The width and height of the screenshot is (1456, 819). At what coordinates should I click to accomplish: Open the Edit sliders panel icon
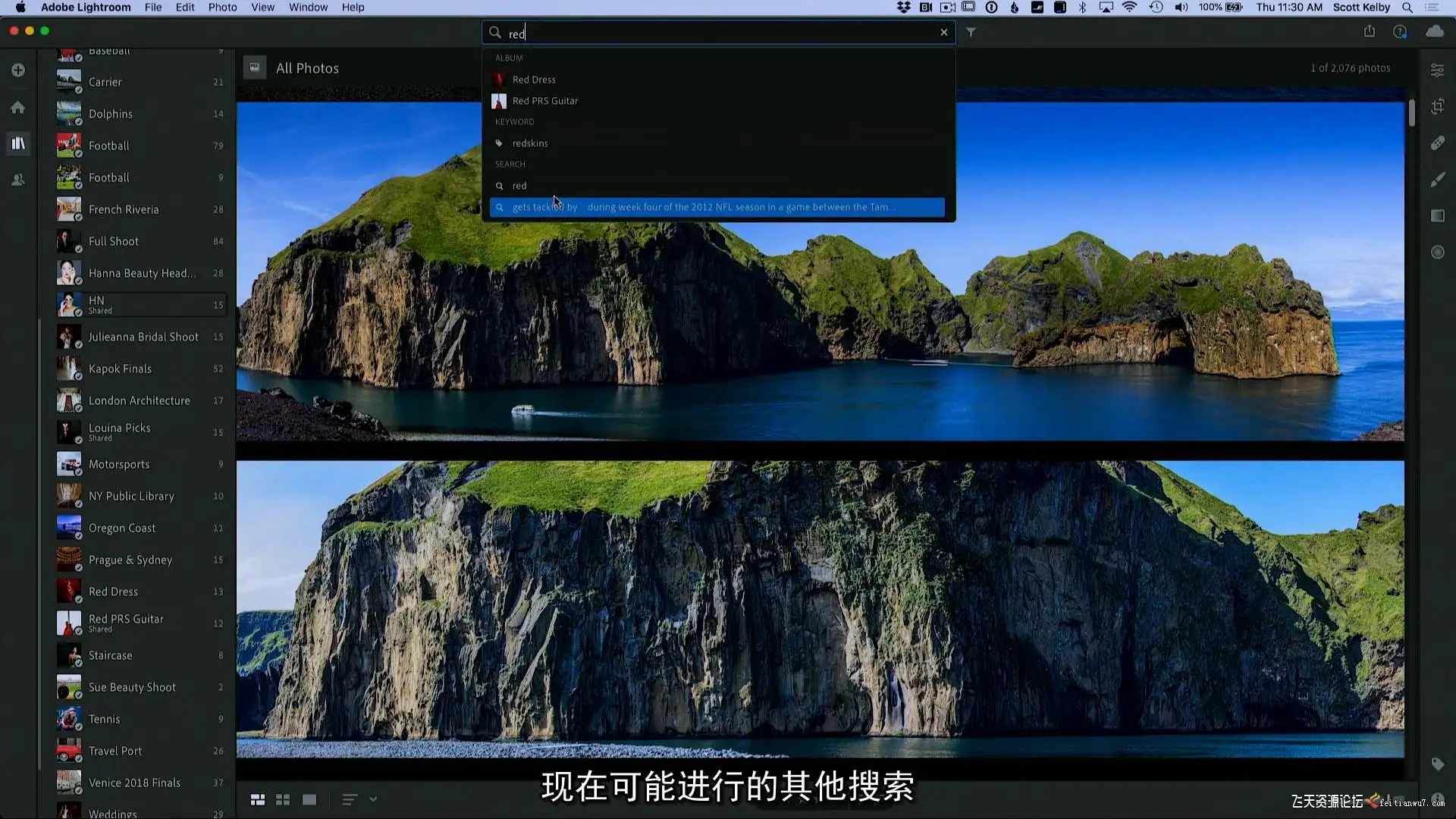[1437, 70]
